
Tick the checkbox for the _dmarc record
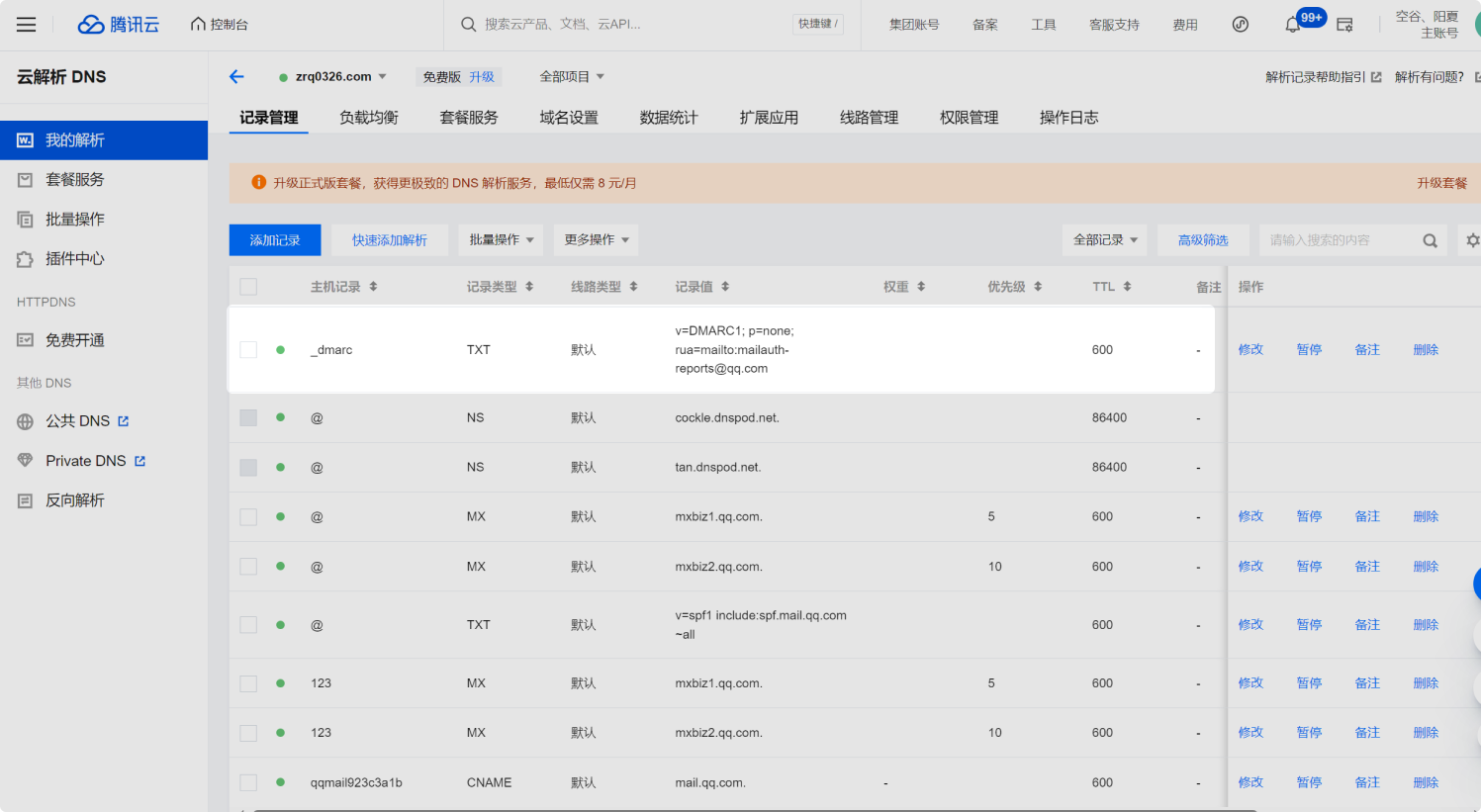click(248, 350)
